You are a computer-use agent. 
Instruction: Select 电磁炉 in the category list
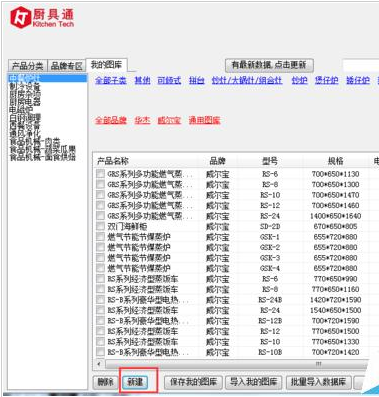pyautogui.click(x=21, y=109)
